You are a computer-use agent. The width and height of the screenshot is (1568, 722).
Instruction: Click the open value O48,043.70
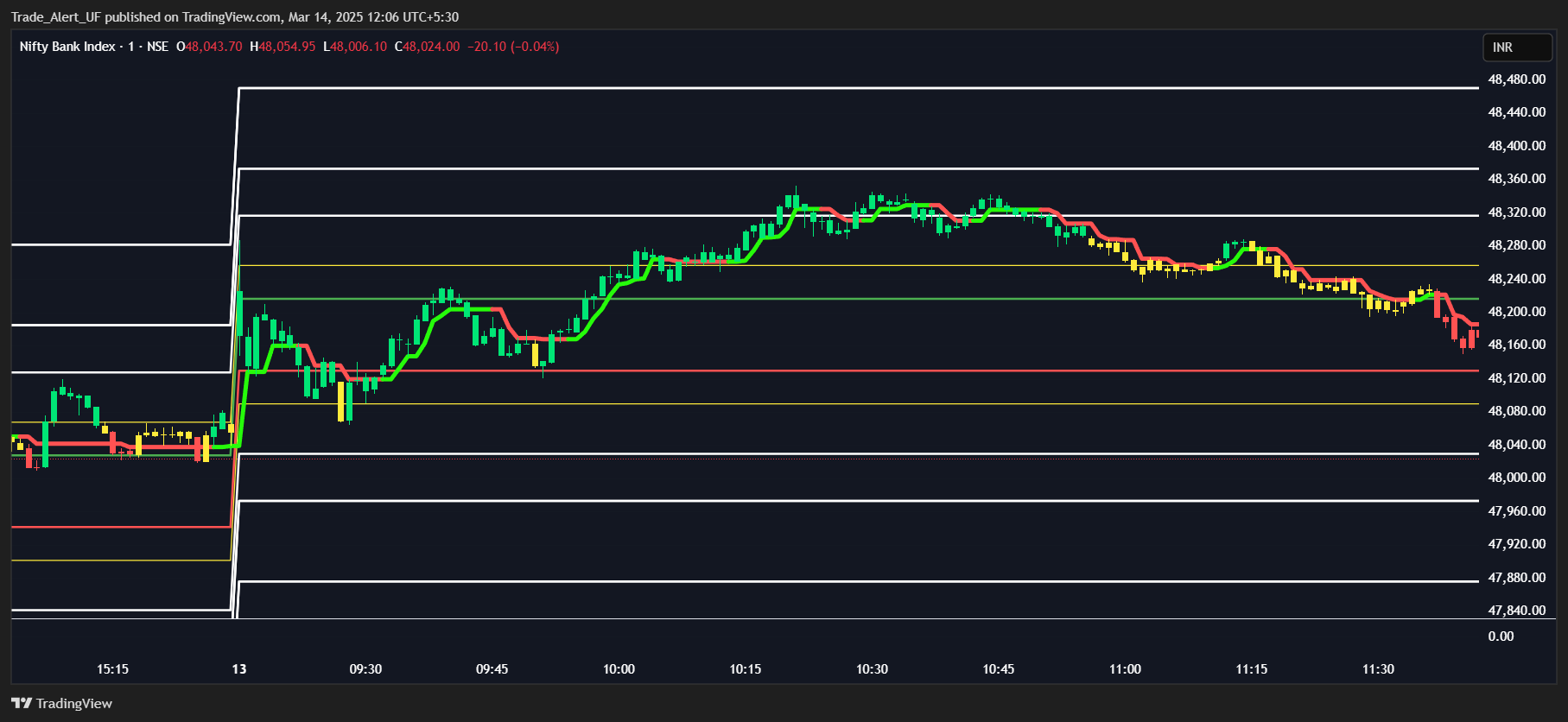pos(209,47)
